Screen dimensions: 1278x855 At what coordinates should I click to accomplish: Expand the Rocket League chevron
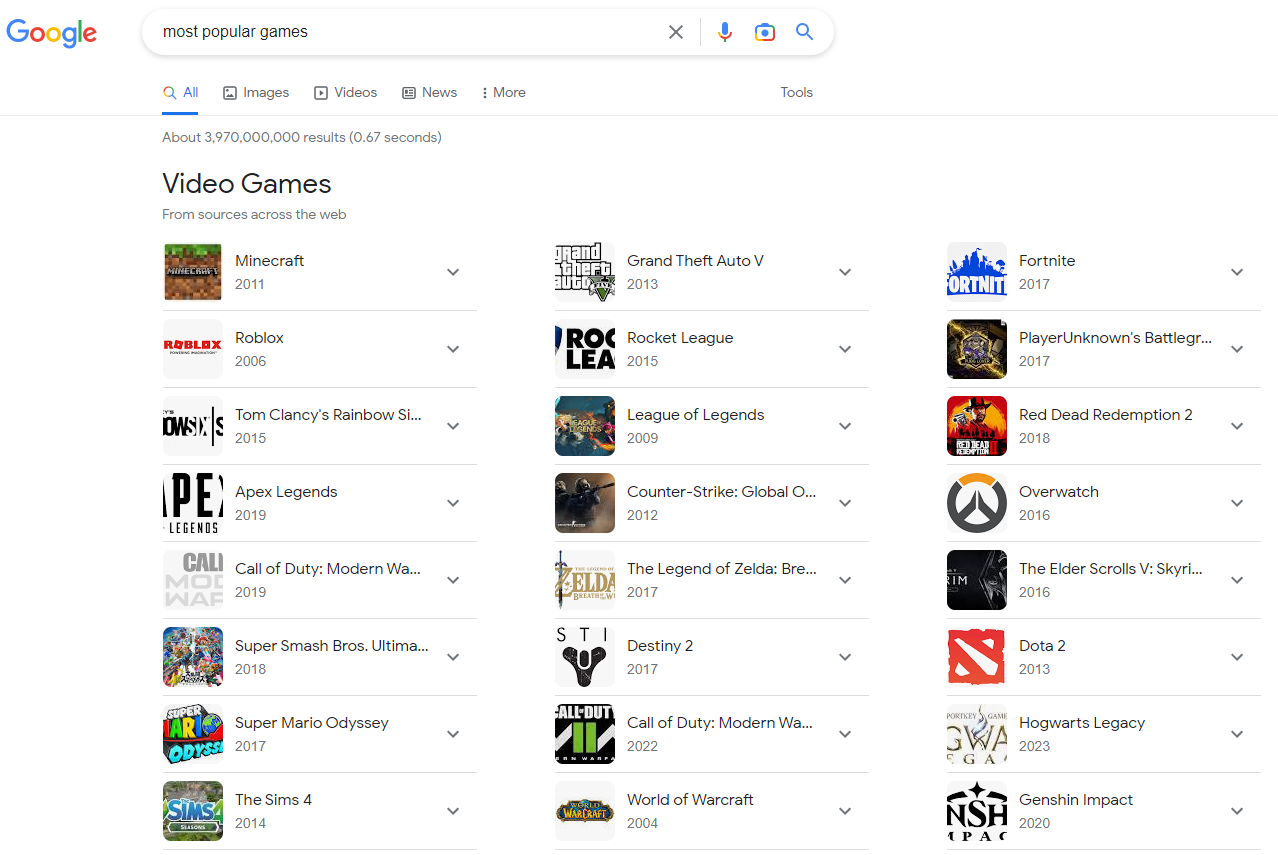click(845, 349)
